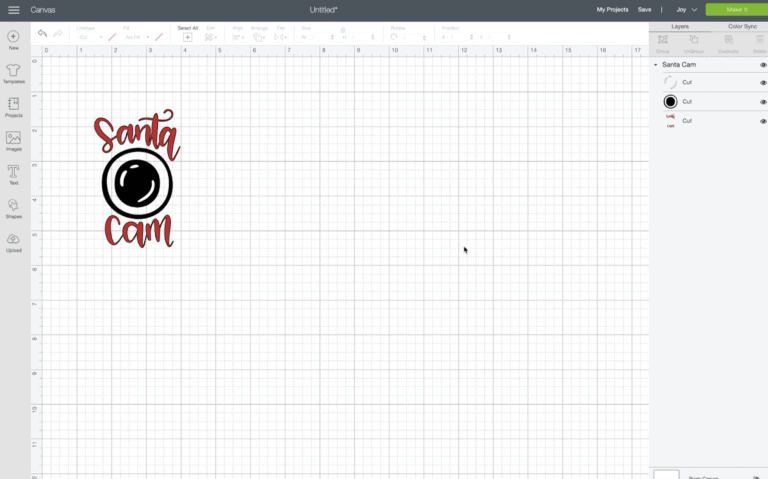Viewport: 768px width, 479px height.
Task: Switch to the Layers tab
Action: coord(680,26)
